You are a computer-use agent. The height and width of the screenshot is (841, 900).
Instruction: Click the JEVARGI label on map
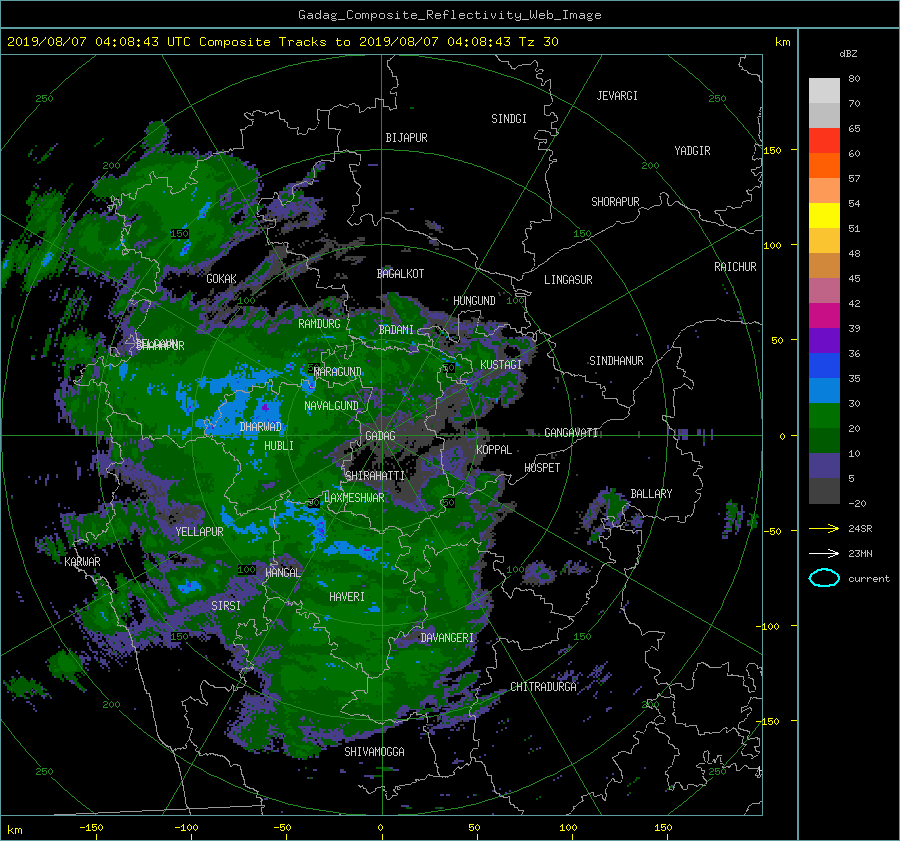click(617, 96)
